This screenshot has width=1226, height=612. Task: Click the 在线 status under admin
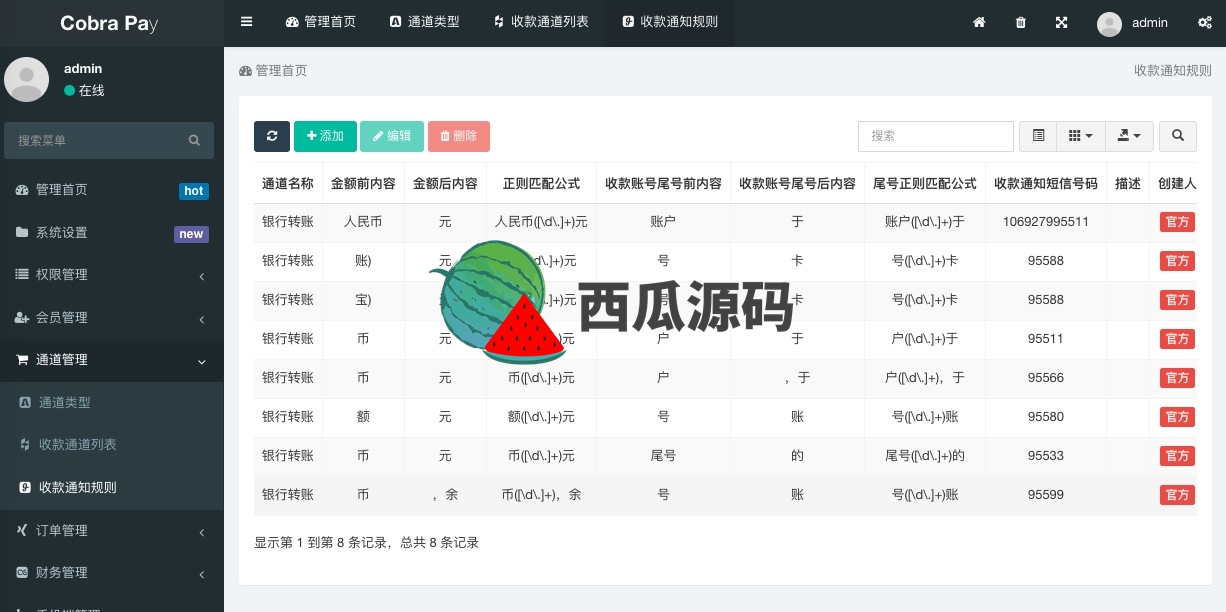[85, 91]
